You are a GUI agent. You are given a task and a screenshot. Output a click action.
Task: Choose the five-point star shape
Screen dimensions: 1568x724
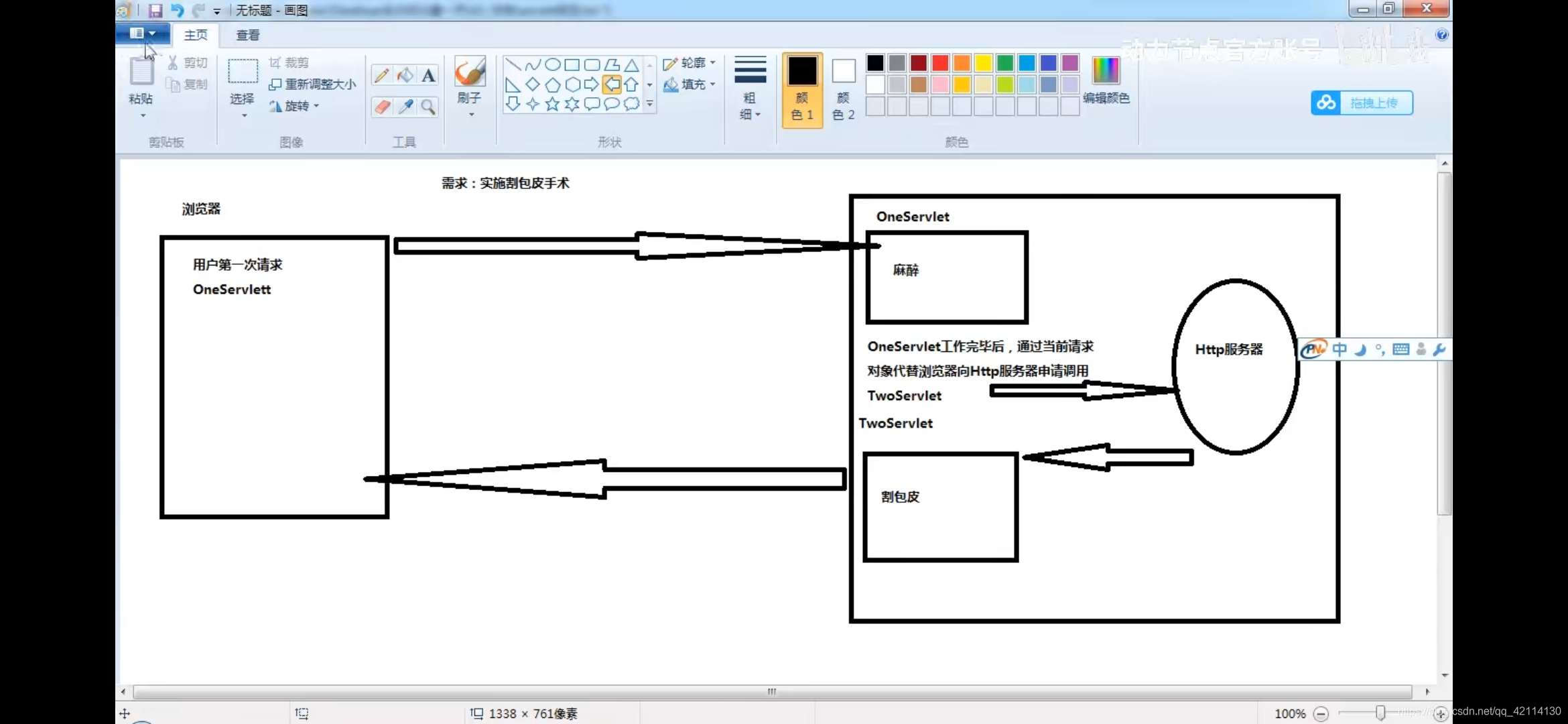tap(552, 104)
